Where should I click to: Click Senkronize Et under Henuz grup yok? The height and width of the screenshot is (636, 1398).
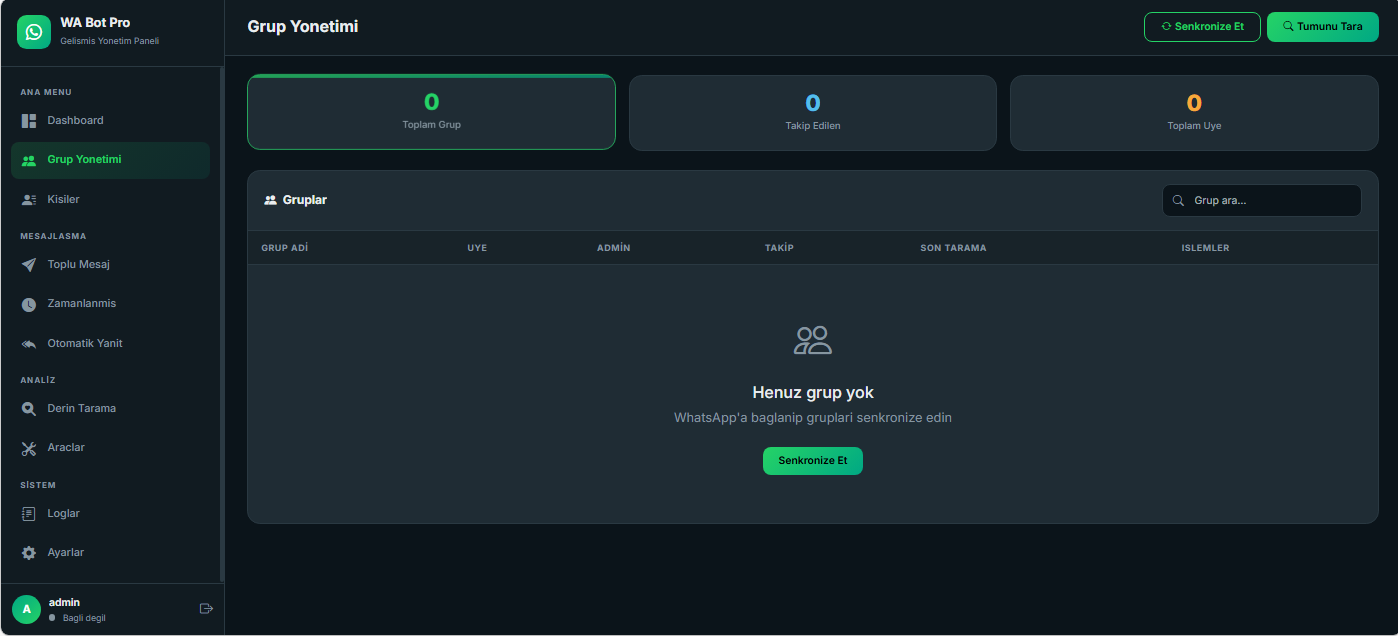click(812, 461)
